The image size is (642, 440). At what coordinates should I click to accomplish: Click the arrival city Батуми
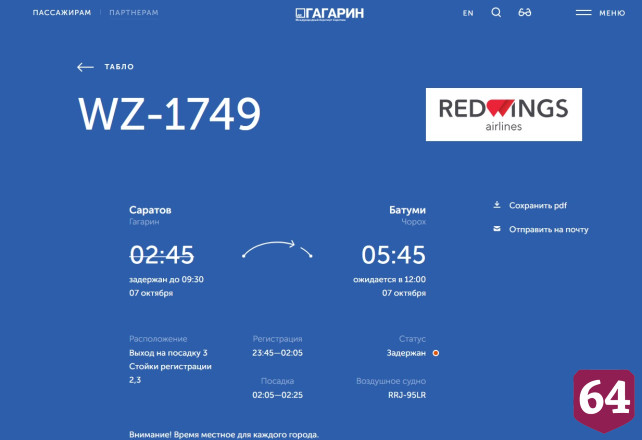click(x=407, y=210)
